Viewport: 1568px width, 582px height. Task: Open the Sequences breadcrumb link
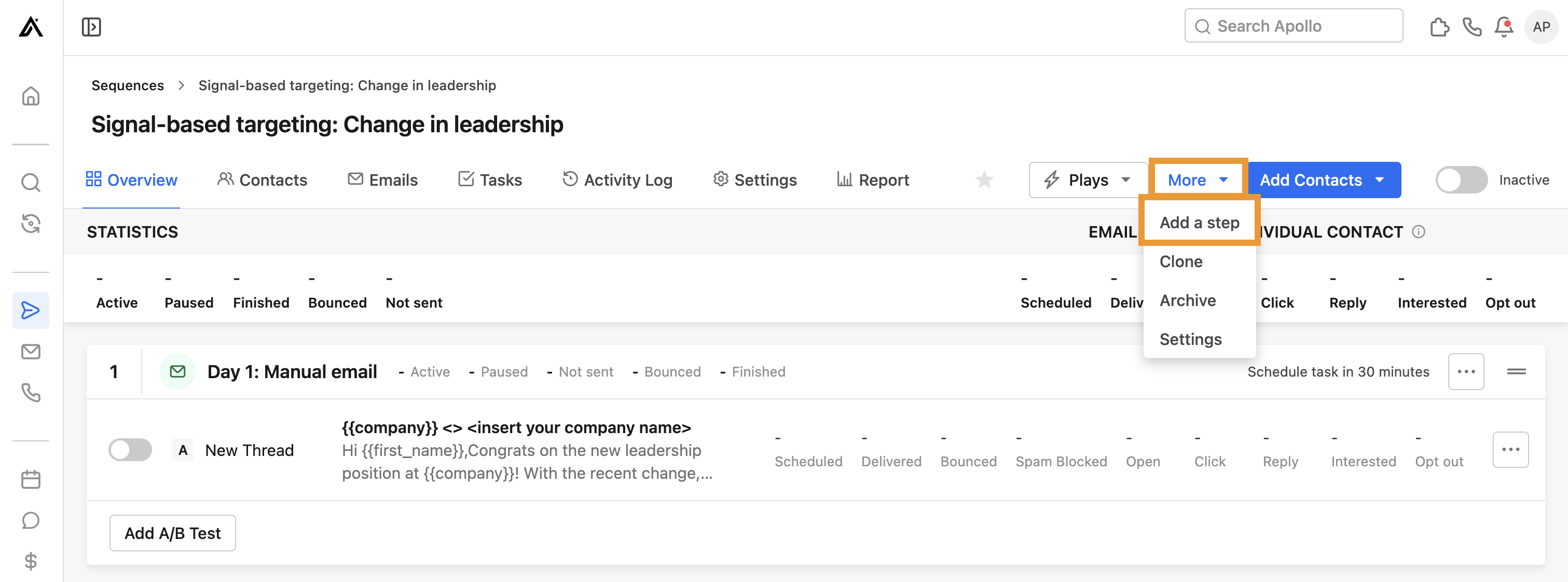[128, 85]
